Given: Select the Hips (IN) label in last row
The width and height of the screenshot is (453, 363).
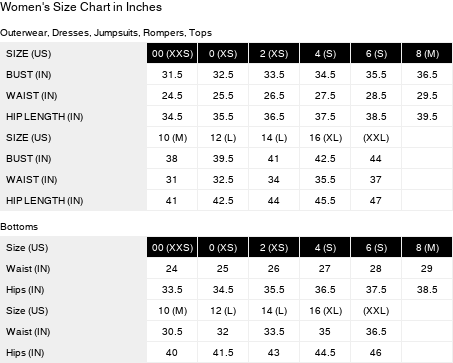Looking at the screenshot, I should pyautogui.click(x=25, y=353).
